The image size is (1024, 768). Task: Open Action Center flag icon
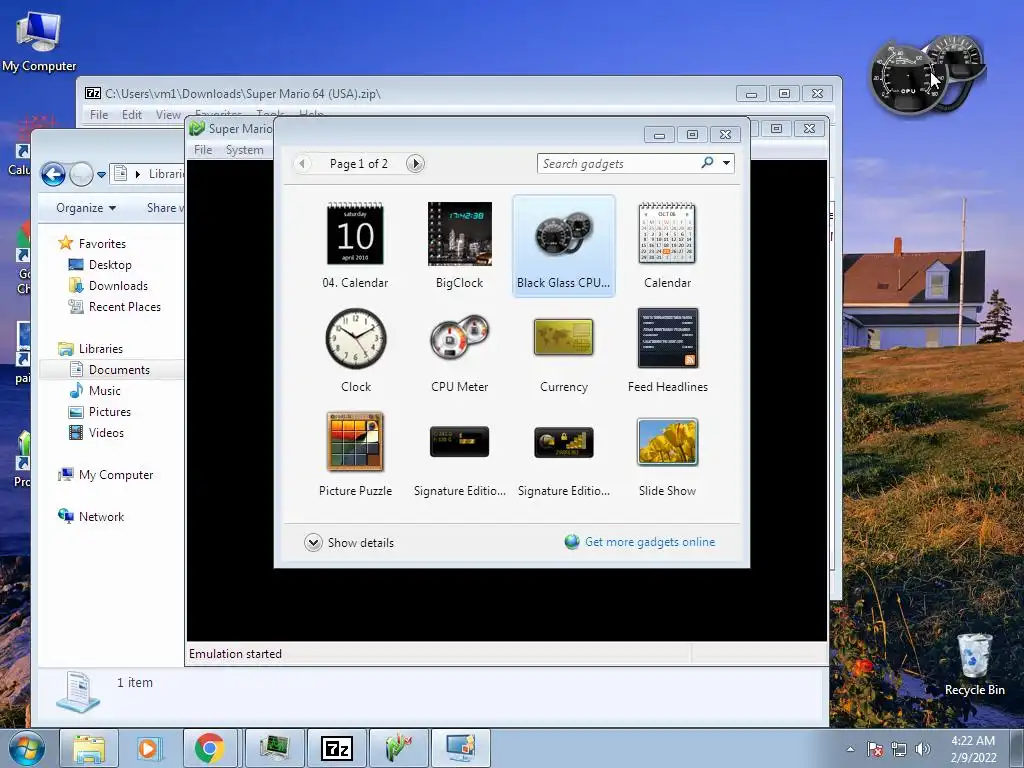[875, 749]
